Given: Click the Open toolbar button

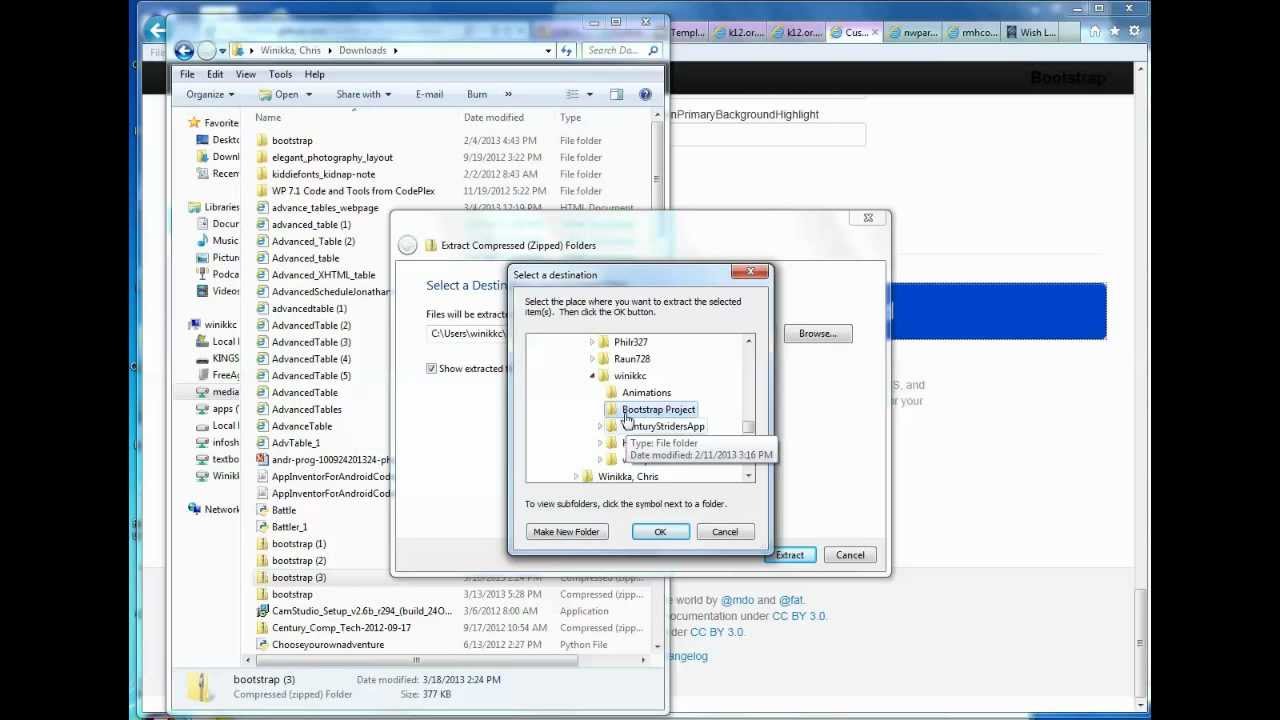Looking at the screenshot, I should (279, 95).
